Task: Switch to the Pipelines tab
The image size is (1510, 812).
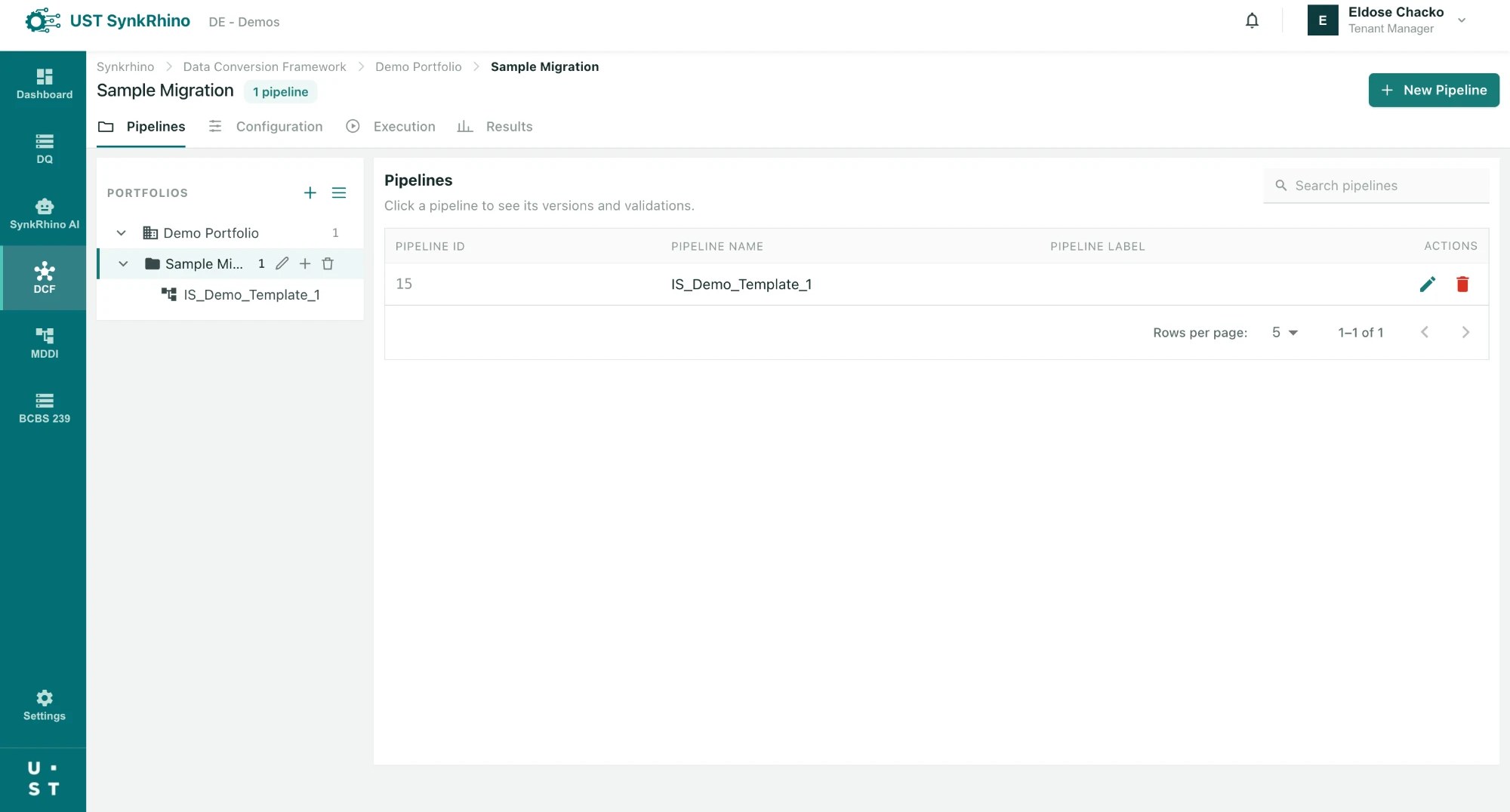Action: point(141,127)
